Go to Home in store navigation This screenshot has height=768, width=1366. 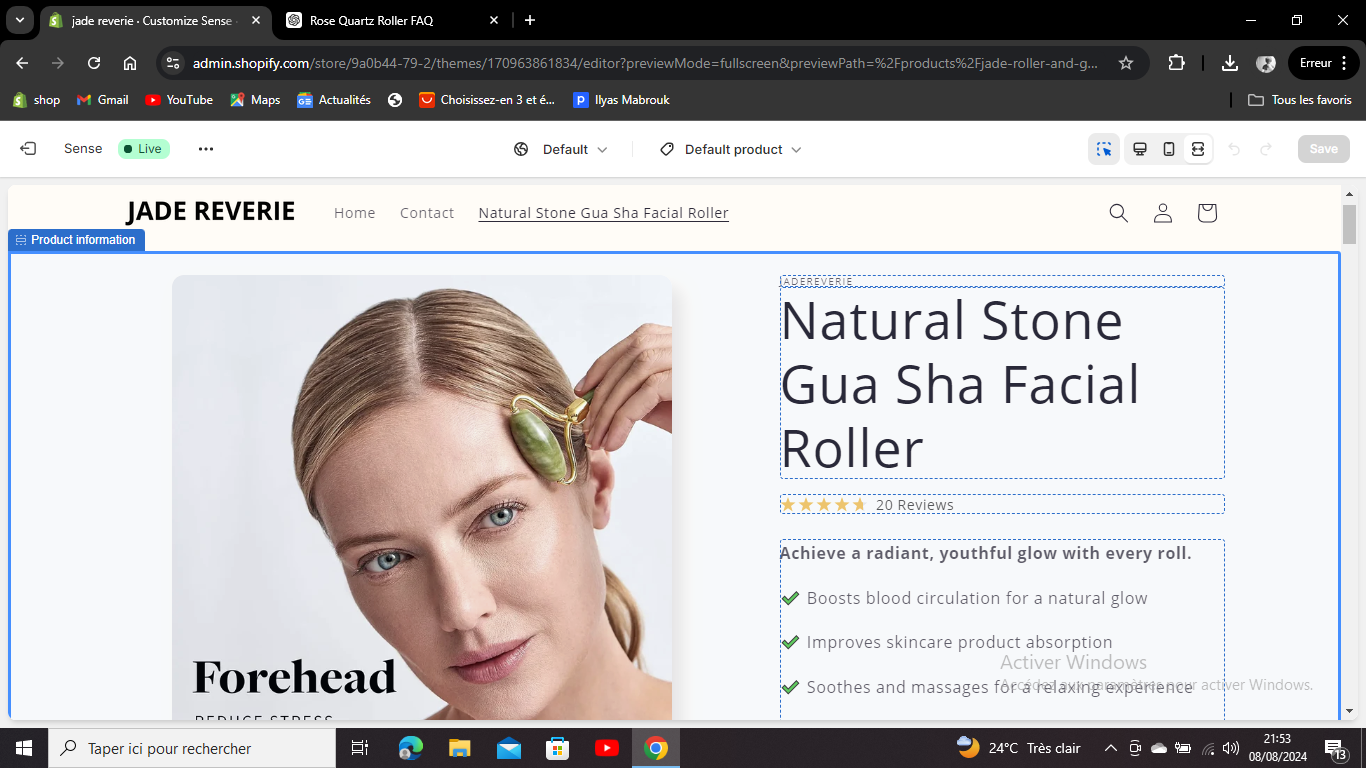355,213
